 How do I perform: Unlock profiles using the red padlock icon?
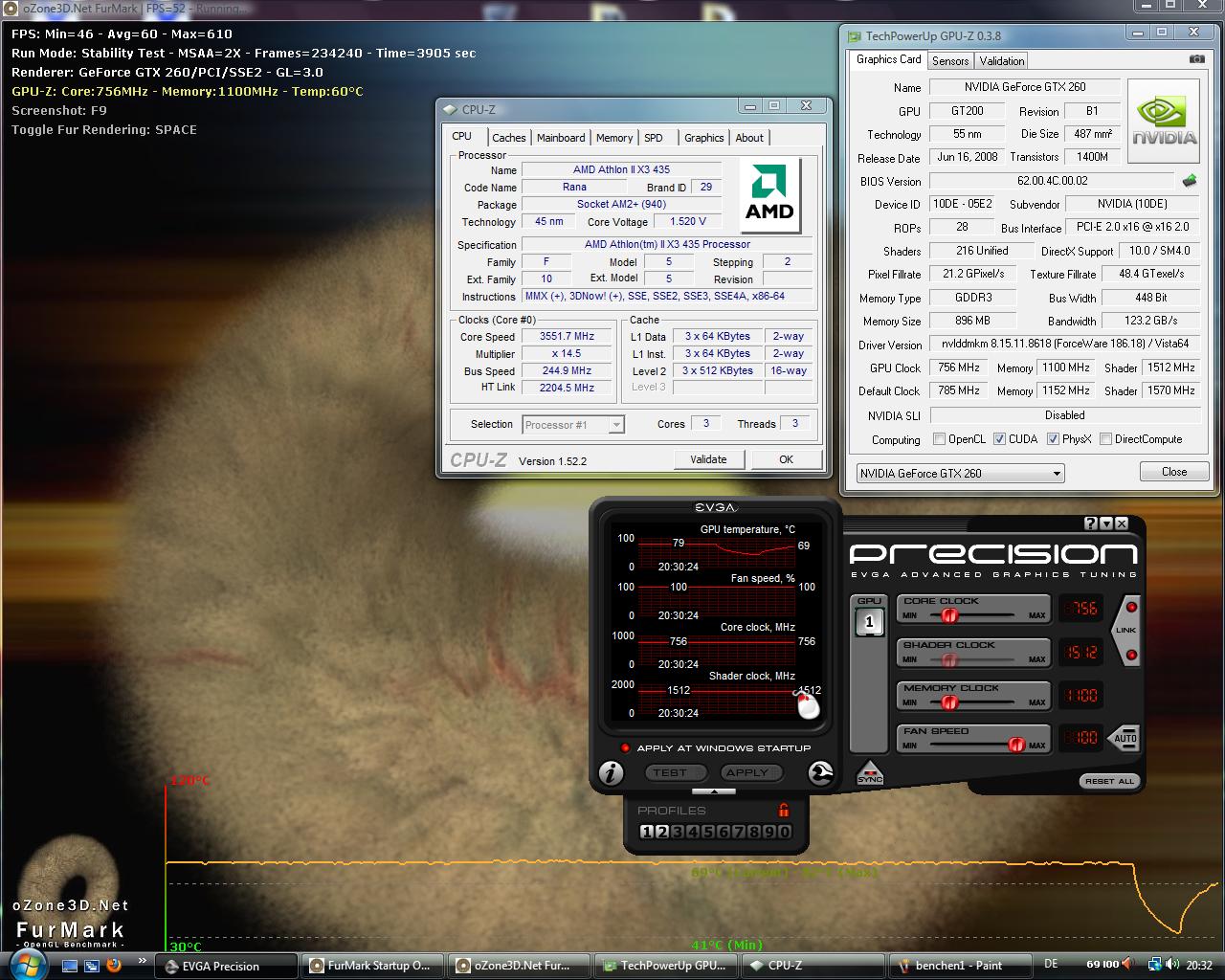tap(784, 810)
